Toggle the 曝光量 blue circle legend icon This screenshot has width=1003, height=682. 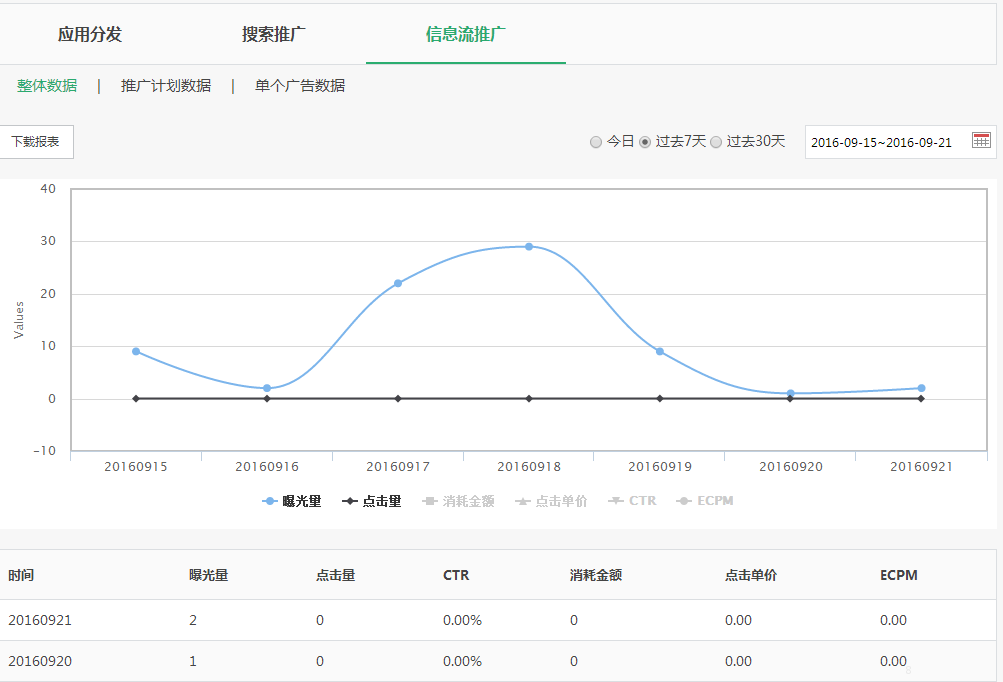coord(267,500)
